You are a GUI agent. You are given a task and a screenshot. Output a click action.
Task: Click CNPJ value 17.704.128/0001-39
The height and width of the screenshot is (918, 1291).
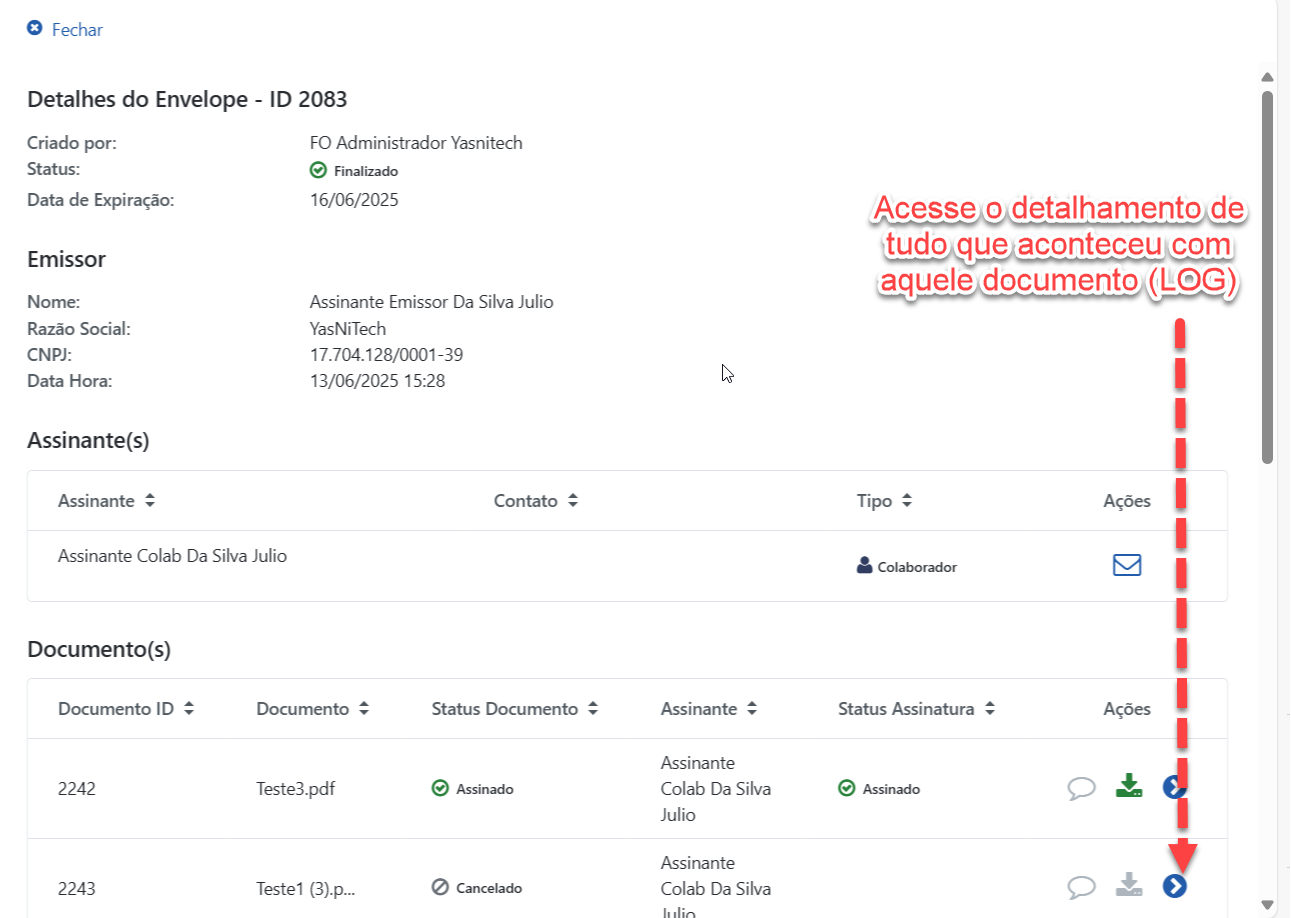(387, 355)
